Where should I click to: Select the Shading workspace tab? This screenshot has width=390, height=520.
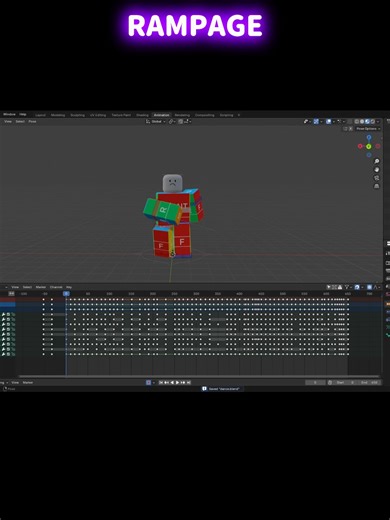142,115
